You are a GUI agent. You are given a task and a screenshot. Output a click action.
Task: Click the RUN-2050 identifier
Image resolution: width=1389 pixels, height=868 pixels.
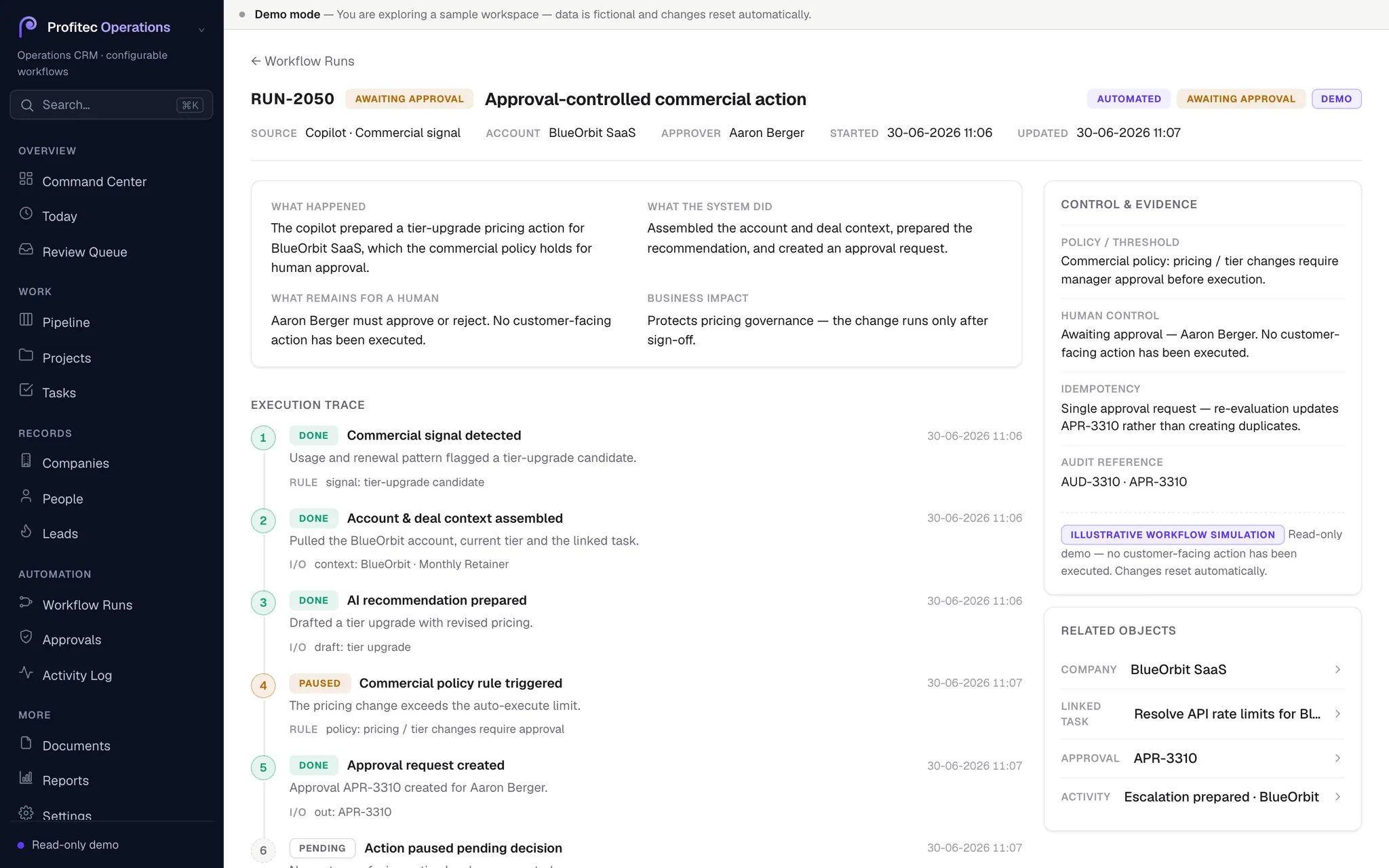tap(292, 99)
